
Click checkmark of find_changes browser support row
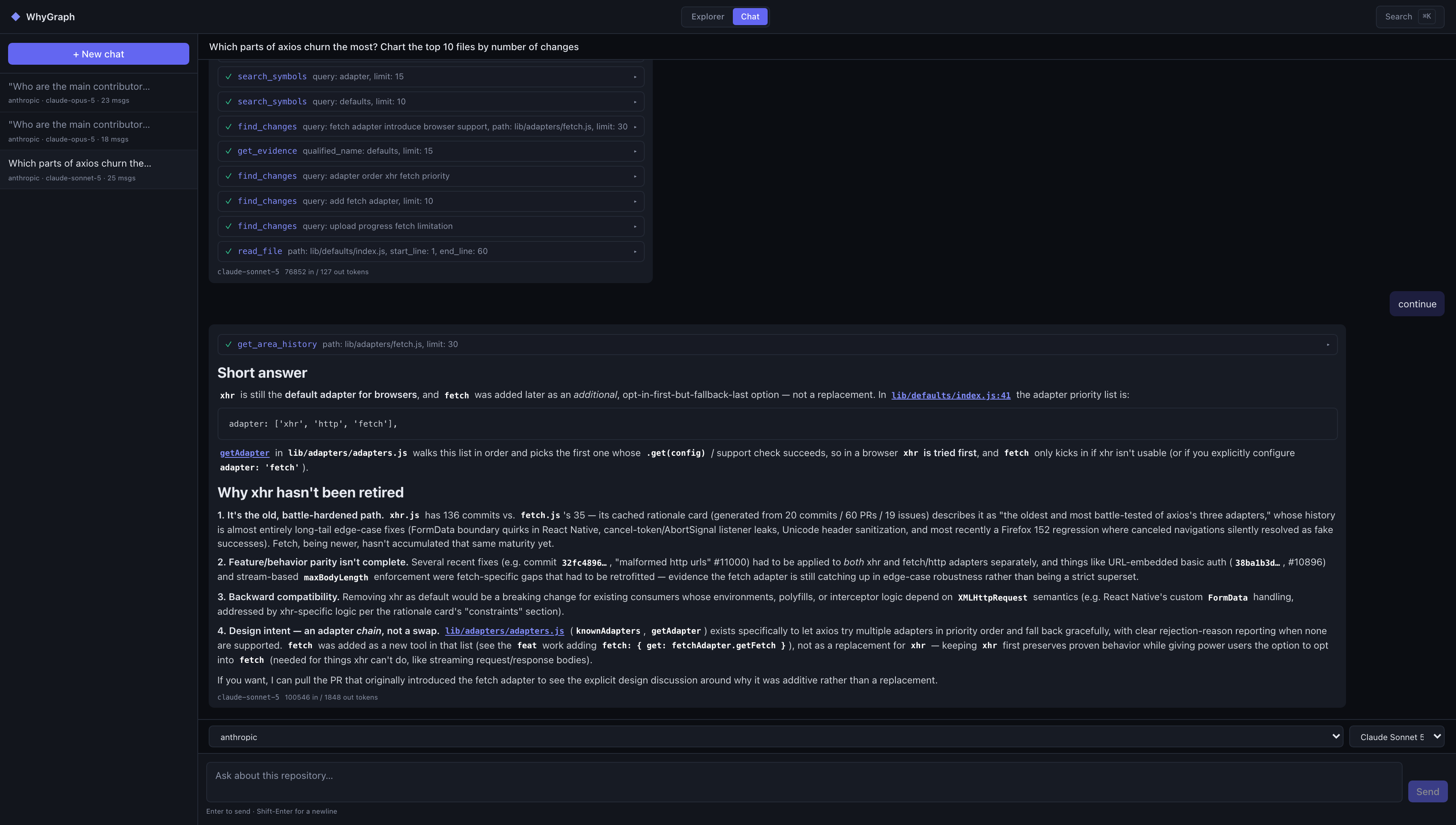(x=229, y=126)
